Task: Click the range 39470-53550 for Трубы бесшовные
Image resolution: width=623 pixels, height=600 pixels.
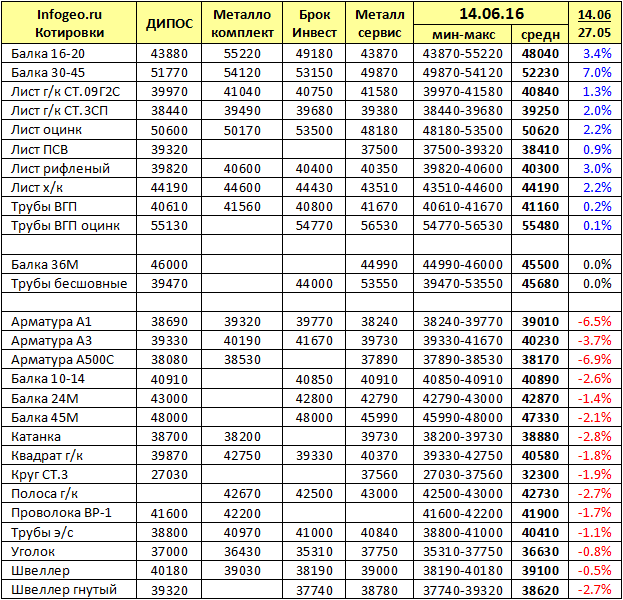Action: click(x=462, y=284)
